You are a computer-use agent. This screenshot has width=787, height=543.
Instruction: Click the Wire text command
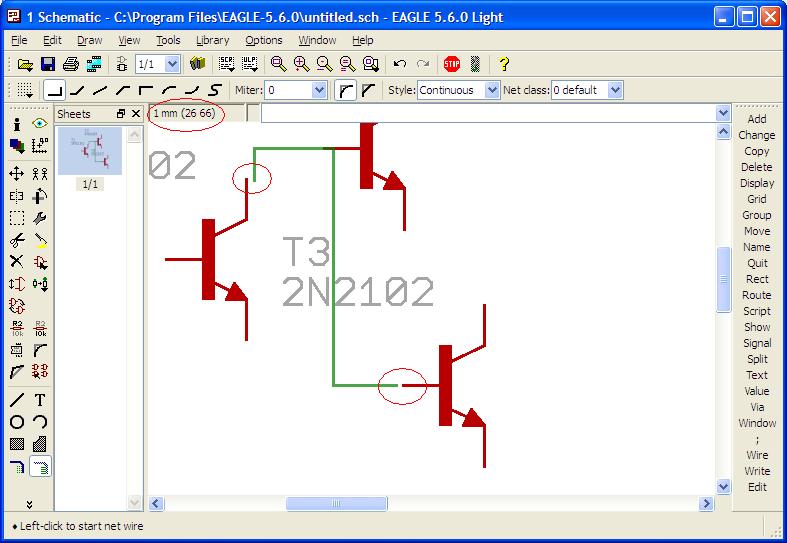pos(756,455)
